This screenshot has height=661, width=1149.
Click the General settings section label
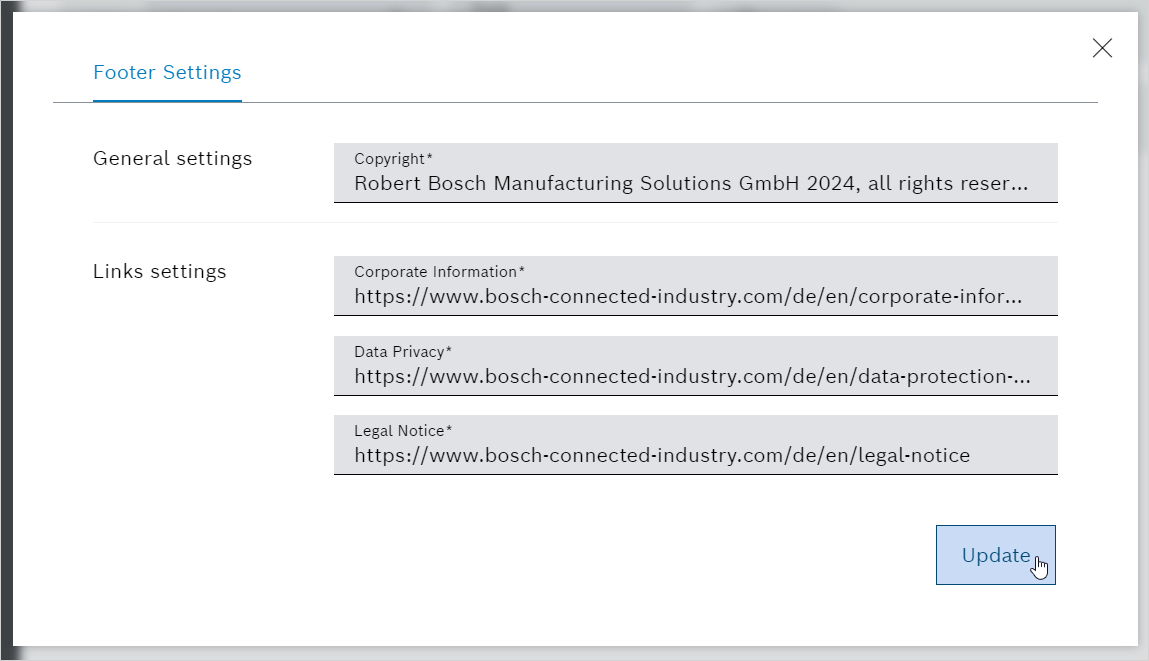pyautogui.click(x=172, y=159)
